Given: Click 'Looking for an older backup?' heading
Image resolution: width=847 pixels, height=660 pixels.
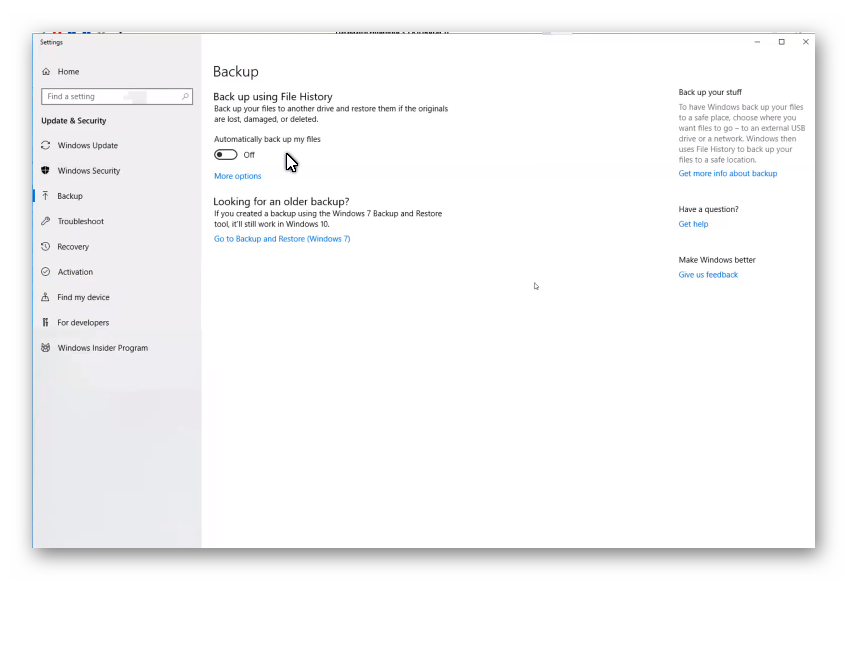Looking at the screenshot, I should pos(281,201).
